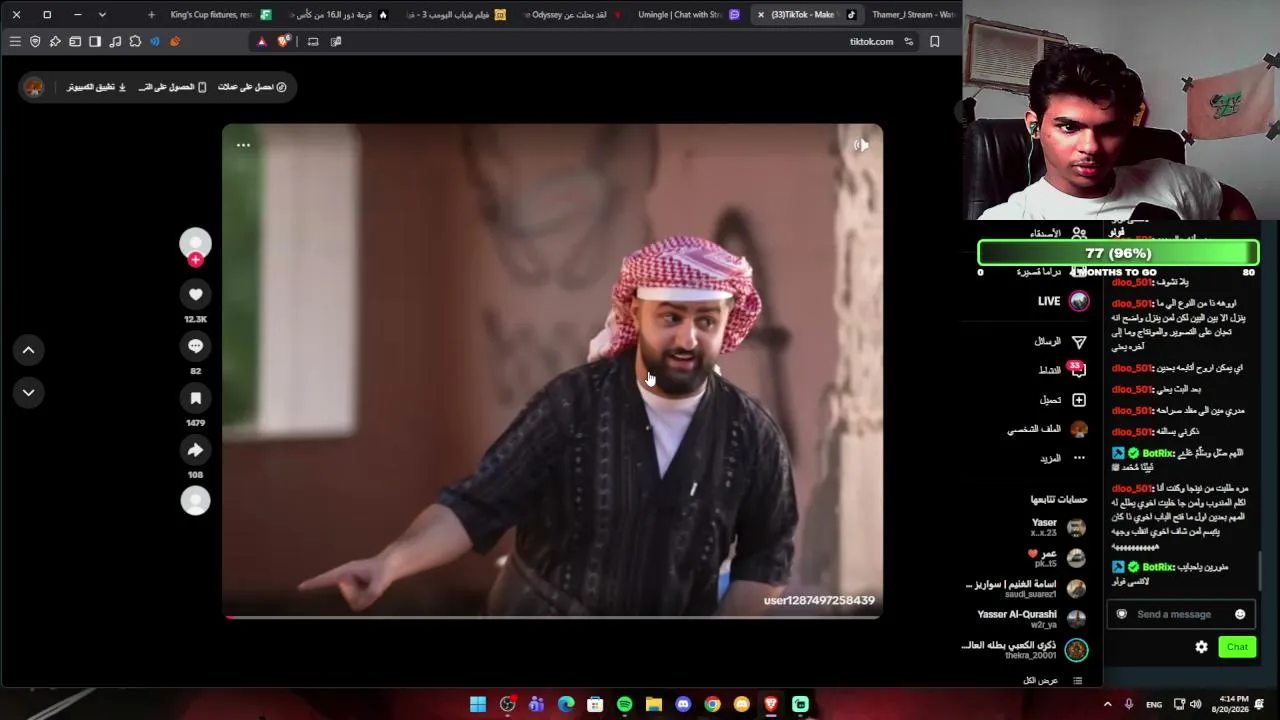Toggle the video sound with the speaker icon
The width and height of the screenshot is (1280, 720).
pyautogui.click(x=861, y=145)
